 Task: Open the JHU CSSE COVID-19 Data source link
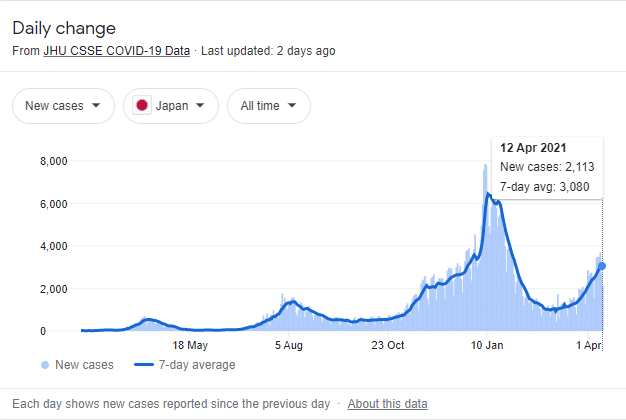(116, 50)
